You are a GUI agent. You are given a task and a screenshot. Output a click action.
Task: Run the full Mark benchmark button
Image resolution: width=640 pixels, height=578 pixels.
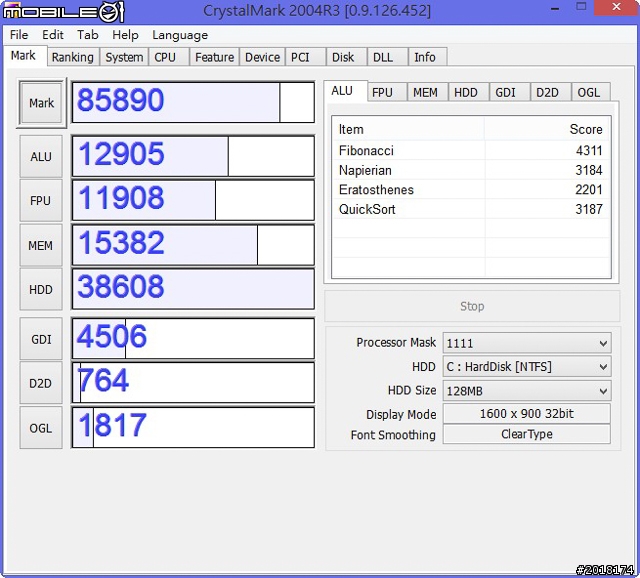(x=41, y=103)
